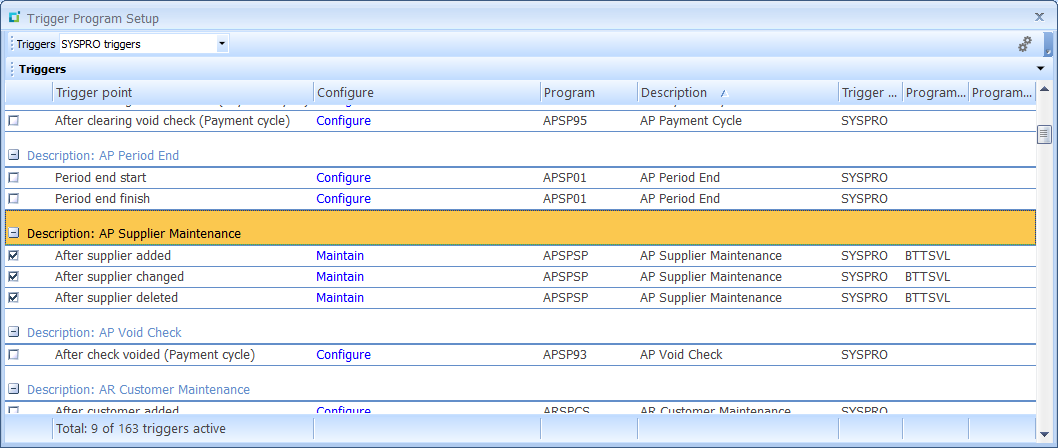The width and height of the screenshot is (1058, 448).
Task: Collapse the AP Period End group
Action: tap(14, 156)
